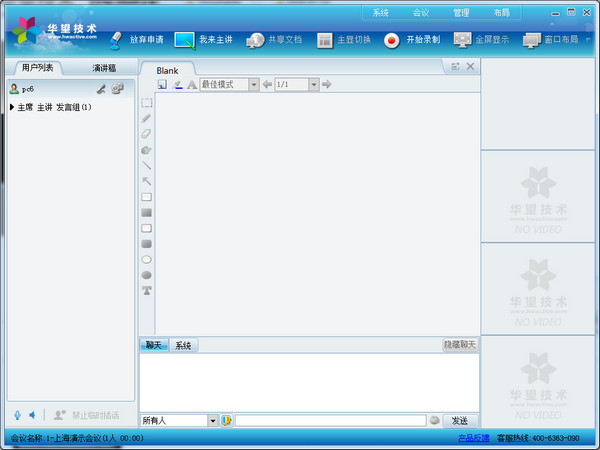Close the Blank whiteboard tab
Image resolution: width=600 pixels, height=450 pixels.
(470, 67)
